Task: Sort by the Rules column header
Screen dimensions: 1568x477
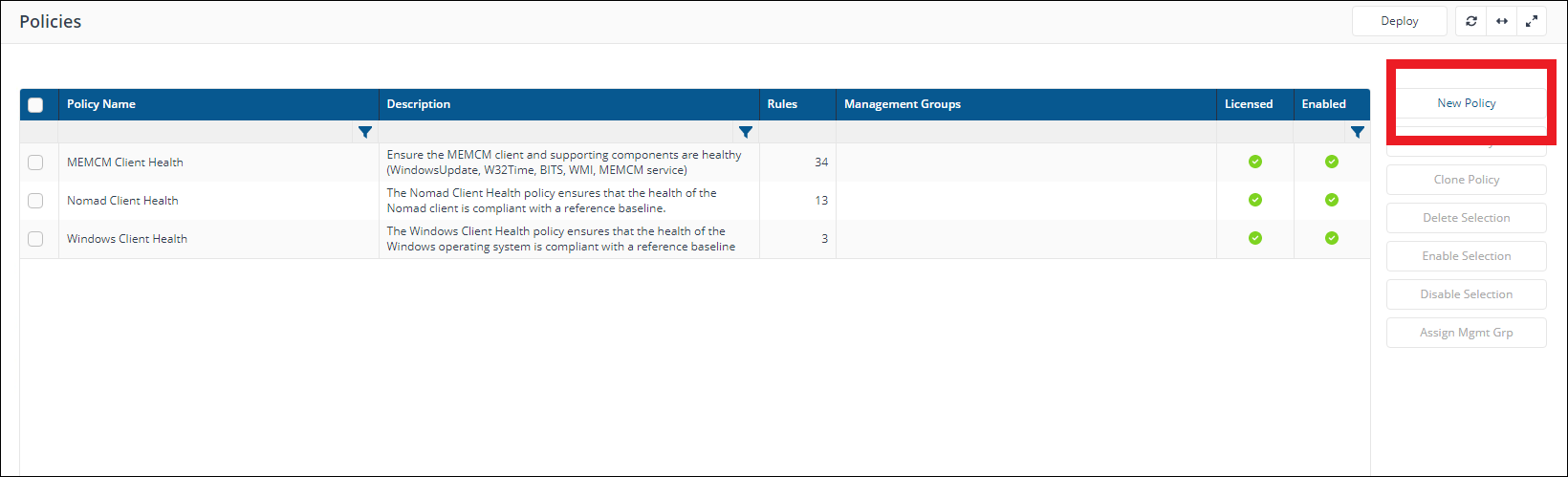Action: coord(782,104)
